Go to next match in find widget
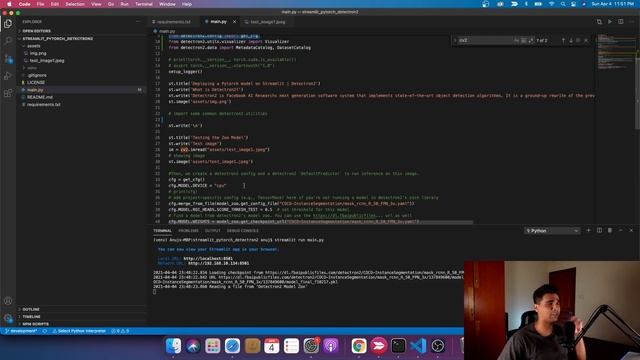Image resolution: width=640 pixels, height=360 pixels. (571, 40)
